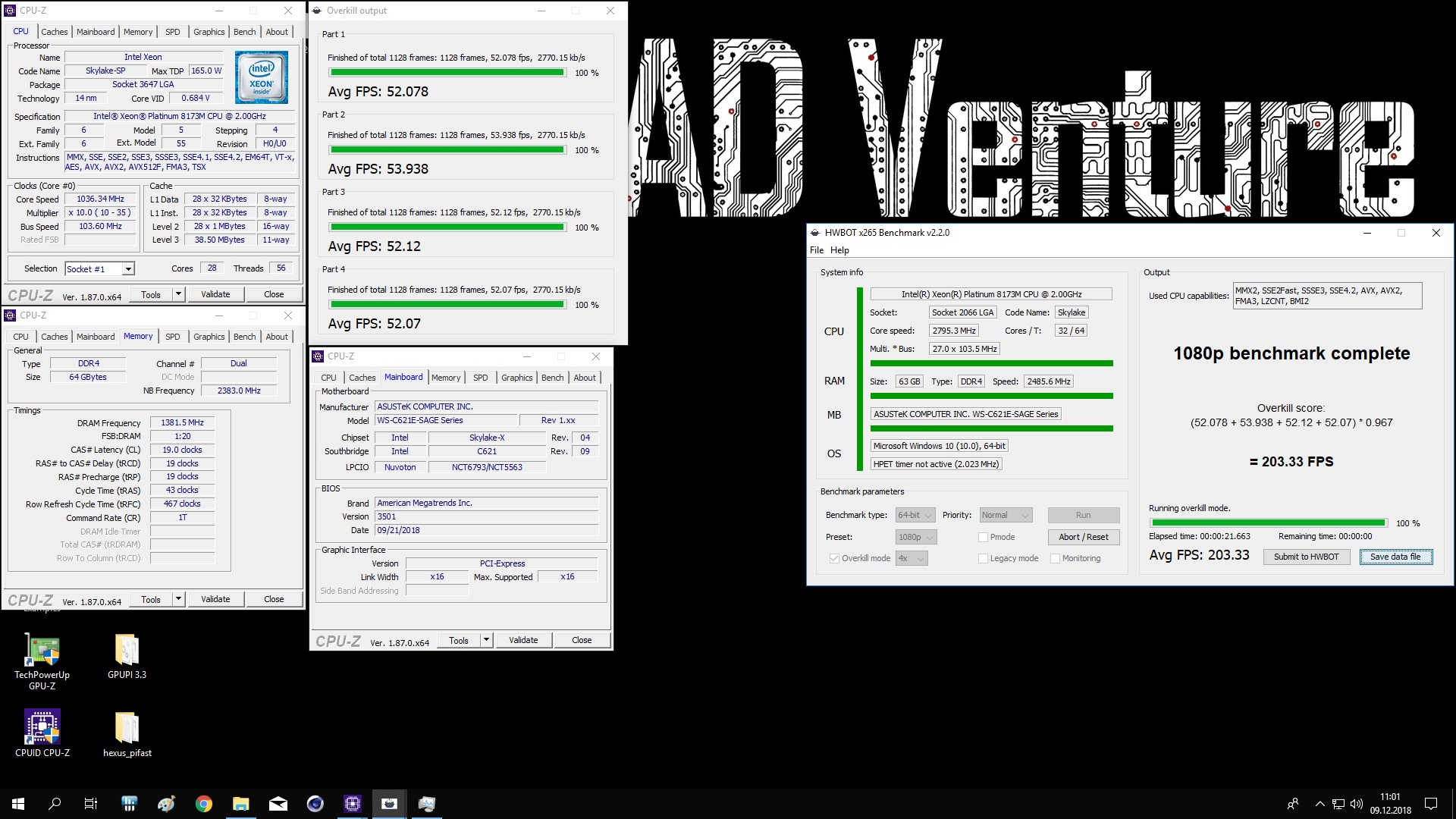Open the Help menu in HWBOT x265
1456x819 pixels.
pos(839,250)
